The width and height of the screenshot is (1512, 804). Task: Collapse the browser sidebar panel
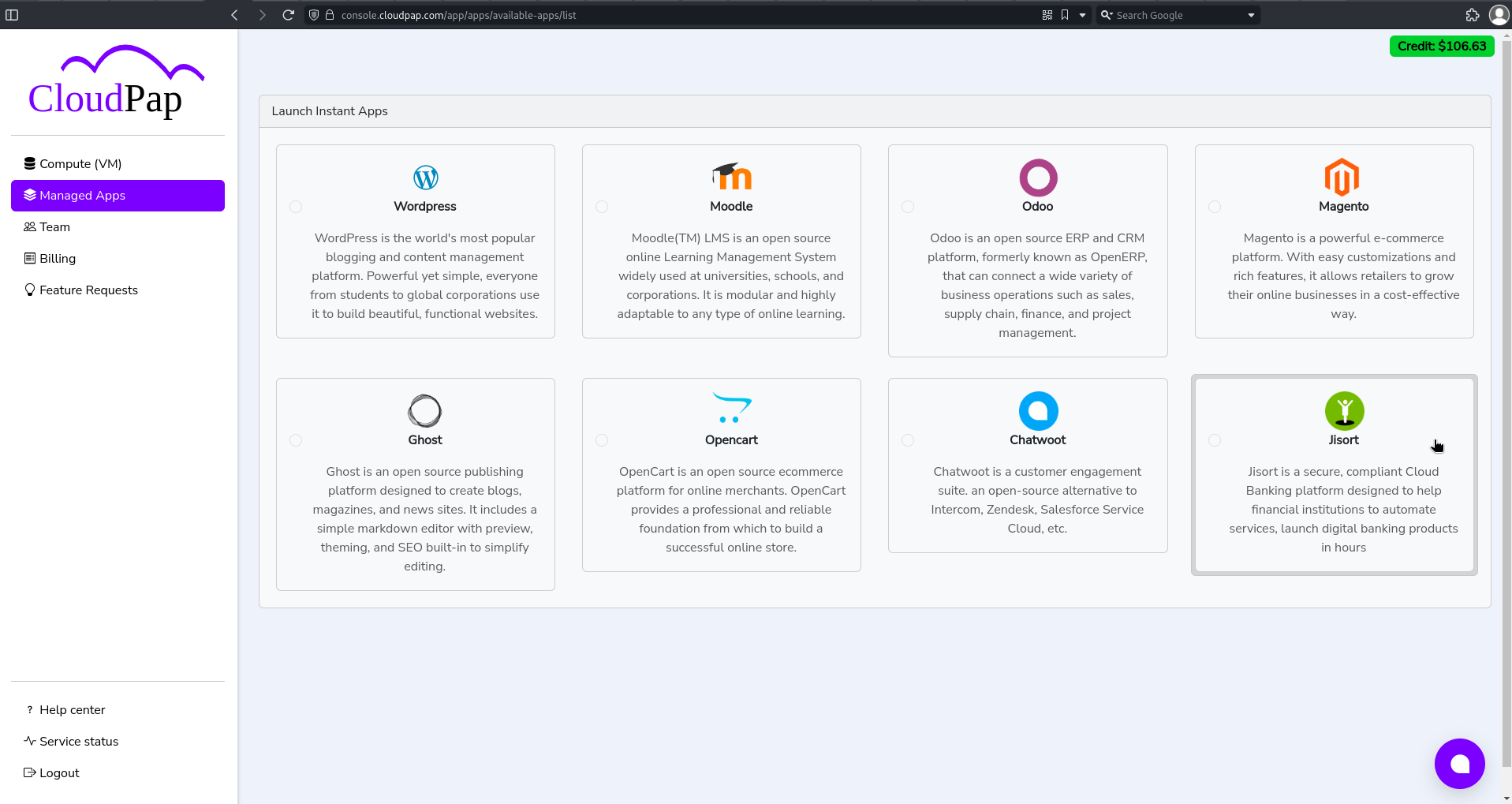[13, 14]
